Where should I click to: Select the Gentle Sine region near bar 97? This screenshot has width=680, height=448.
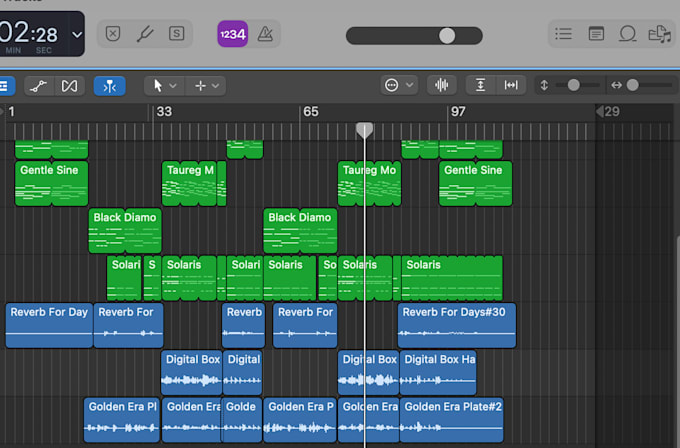[475, 183]
